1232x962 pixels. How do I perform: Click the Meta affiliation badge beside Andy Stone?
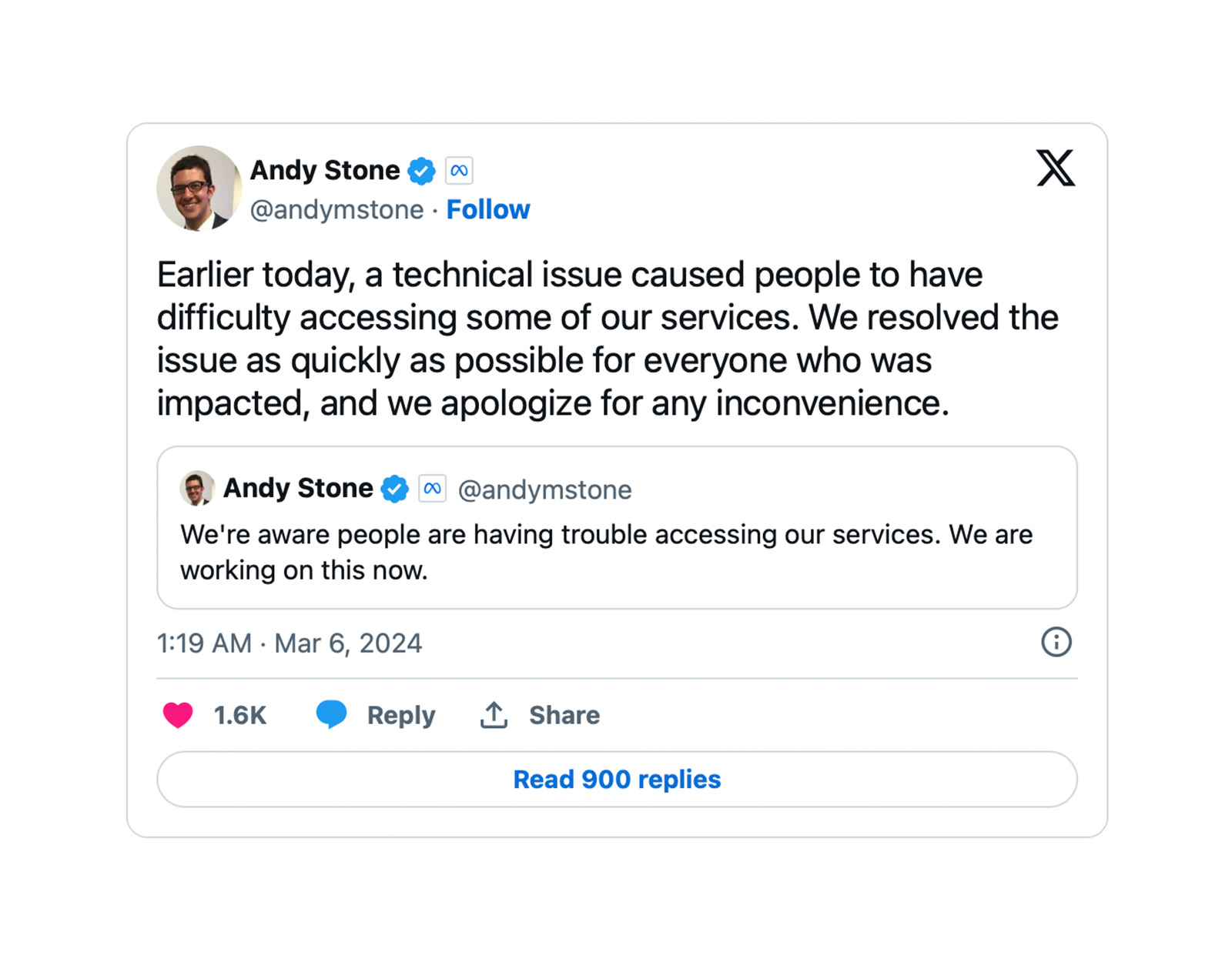click(459, 171)
